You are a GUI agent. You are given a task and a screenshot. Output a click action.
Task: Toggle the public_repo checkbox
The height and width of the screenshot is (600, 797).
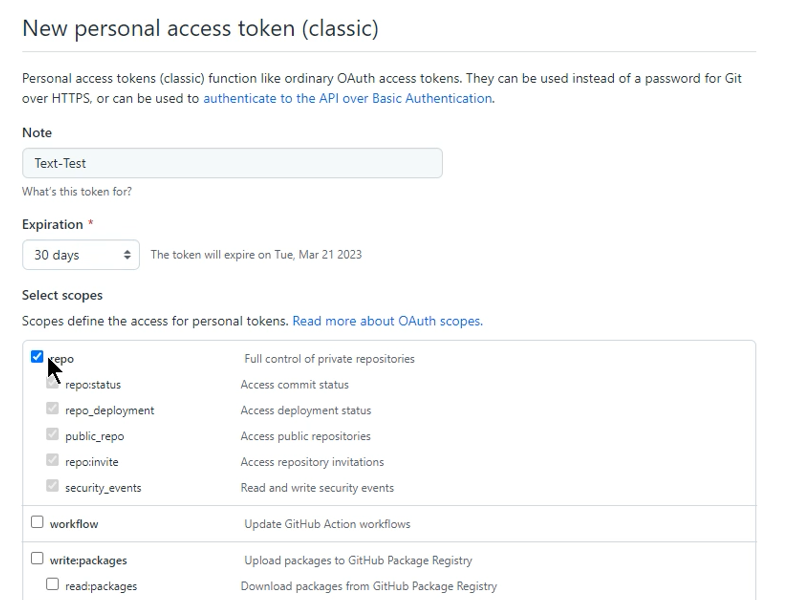click(x=53, y=434)
